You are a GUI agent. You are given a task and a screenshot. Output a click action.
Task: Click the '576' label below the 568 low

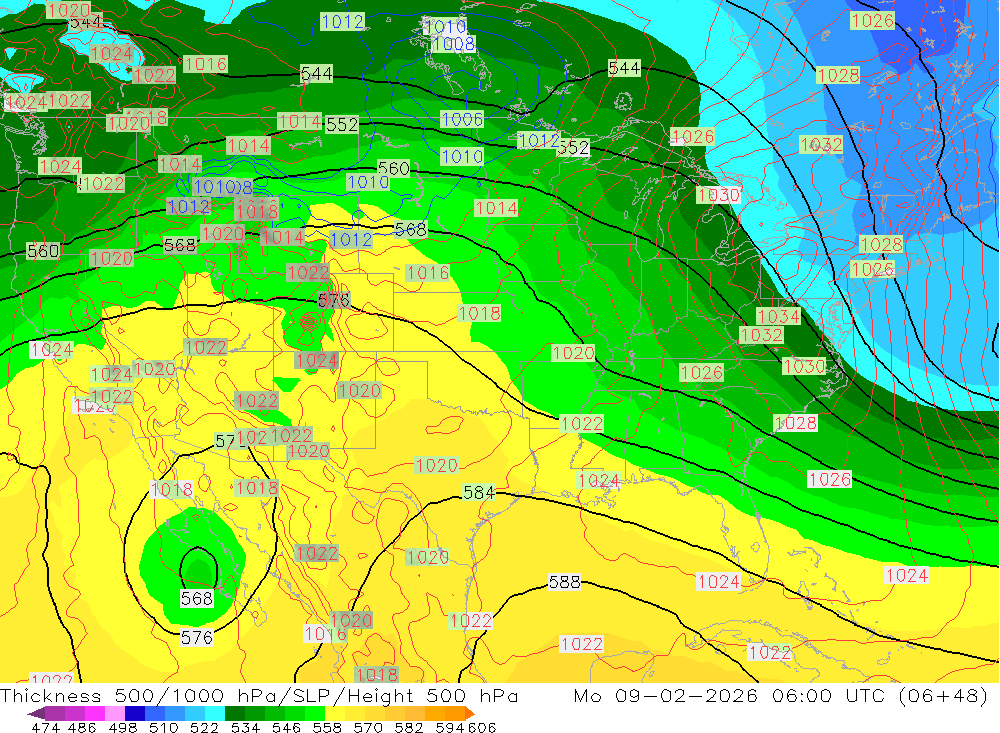(197, 637)
